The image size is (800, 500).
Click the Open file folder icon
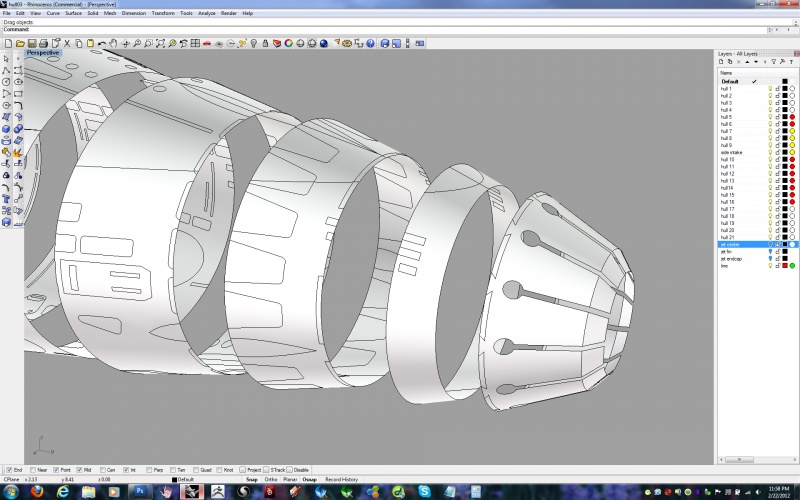click(20, 43)
